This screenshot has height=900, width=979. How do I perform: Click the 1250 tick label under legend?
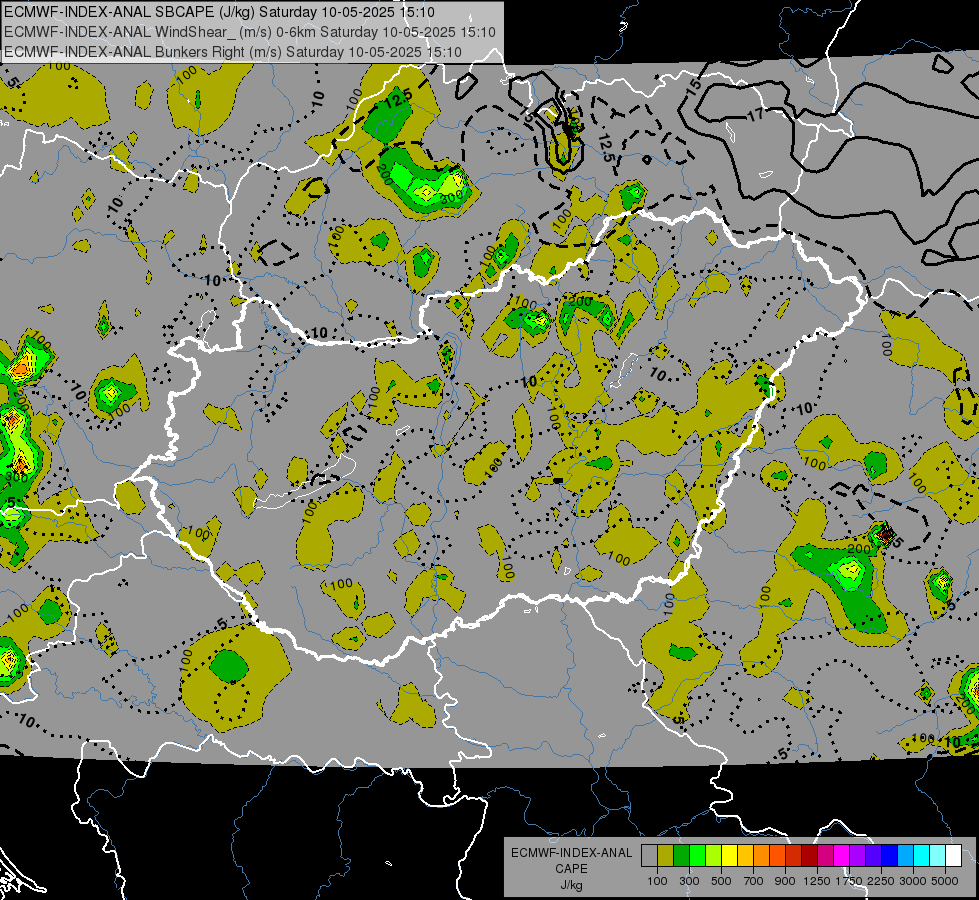(817, 881)
